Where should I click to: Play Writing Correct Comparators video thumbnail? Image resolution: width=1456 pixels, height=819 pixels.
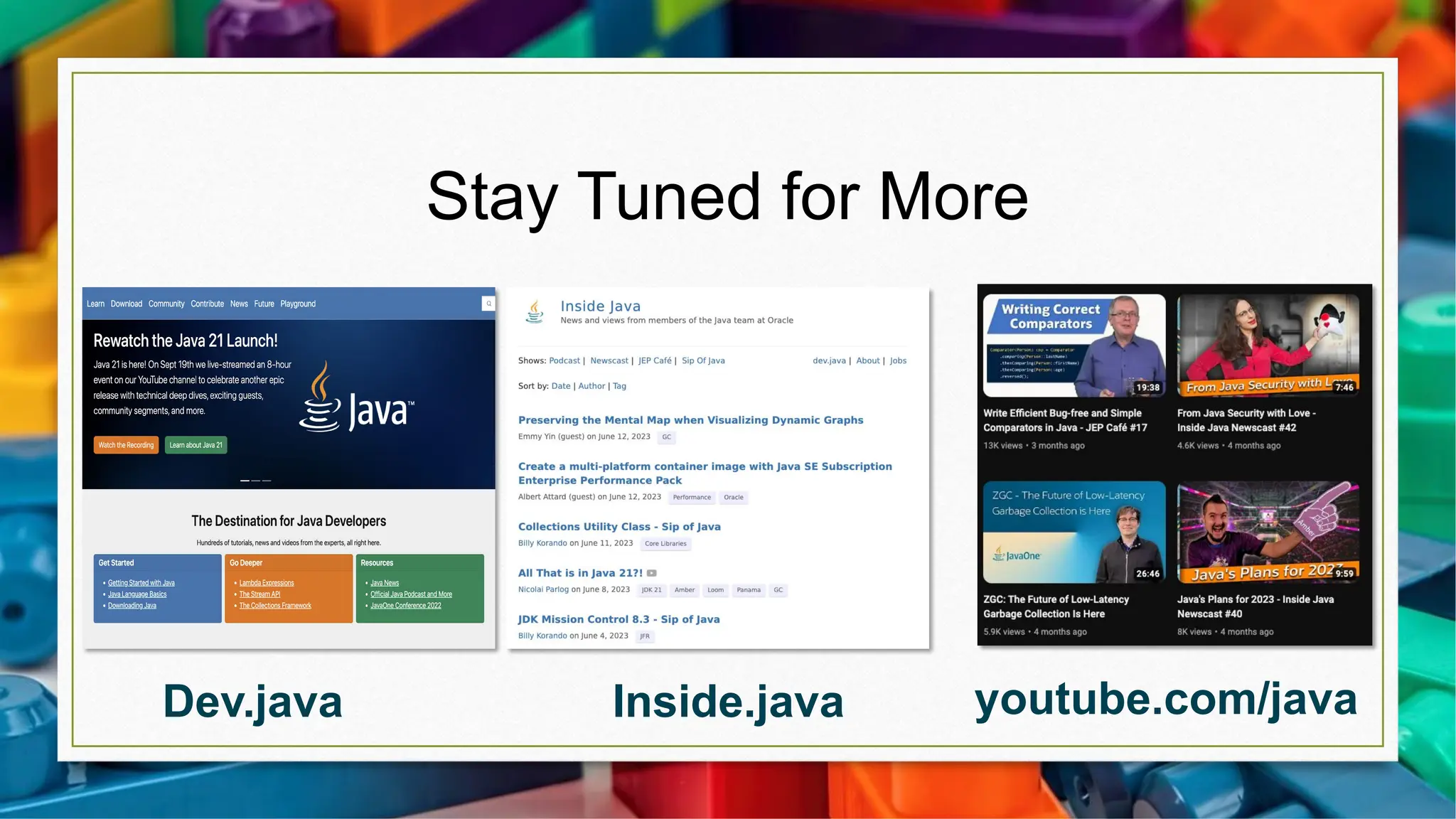pos(1074,346)
